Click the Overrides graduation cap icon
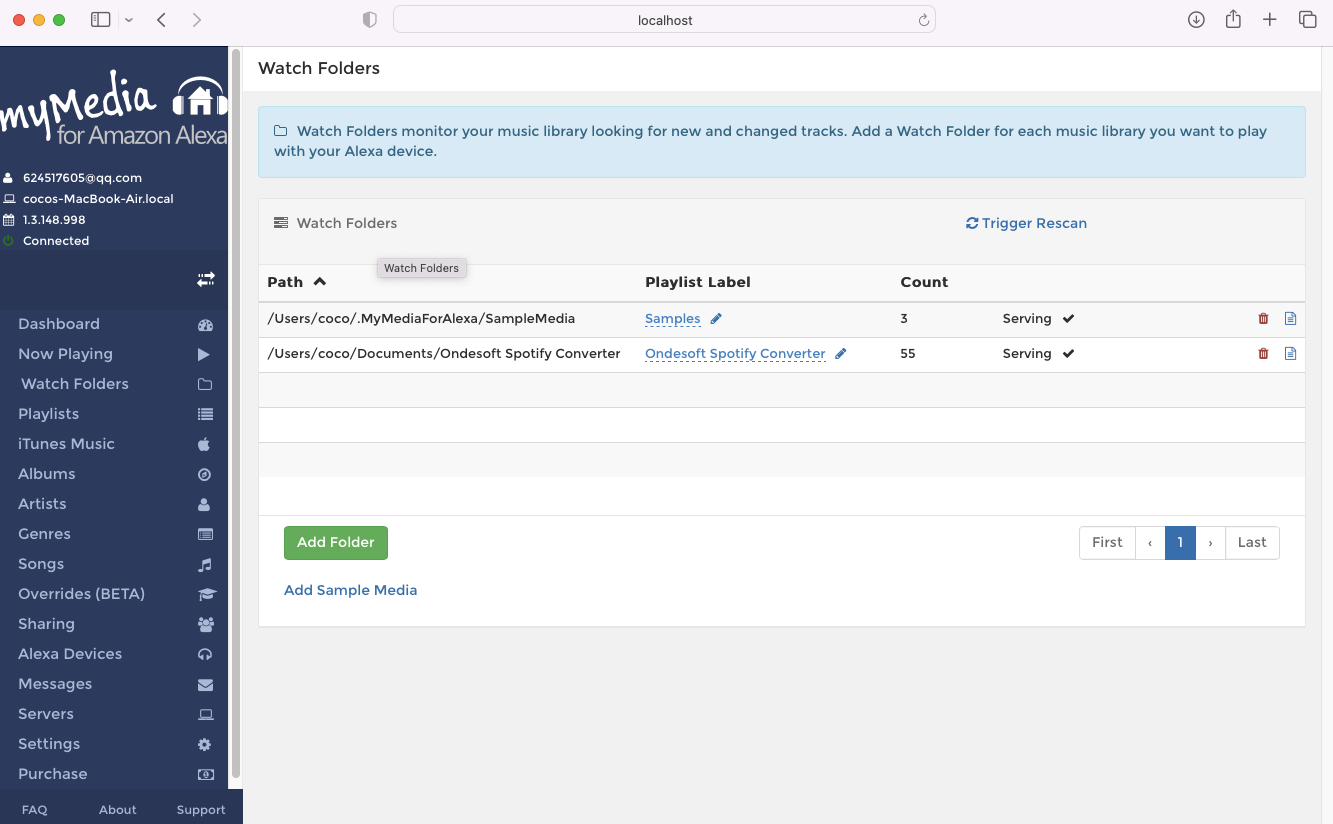 [206, 594]
